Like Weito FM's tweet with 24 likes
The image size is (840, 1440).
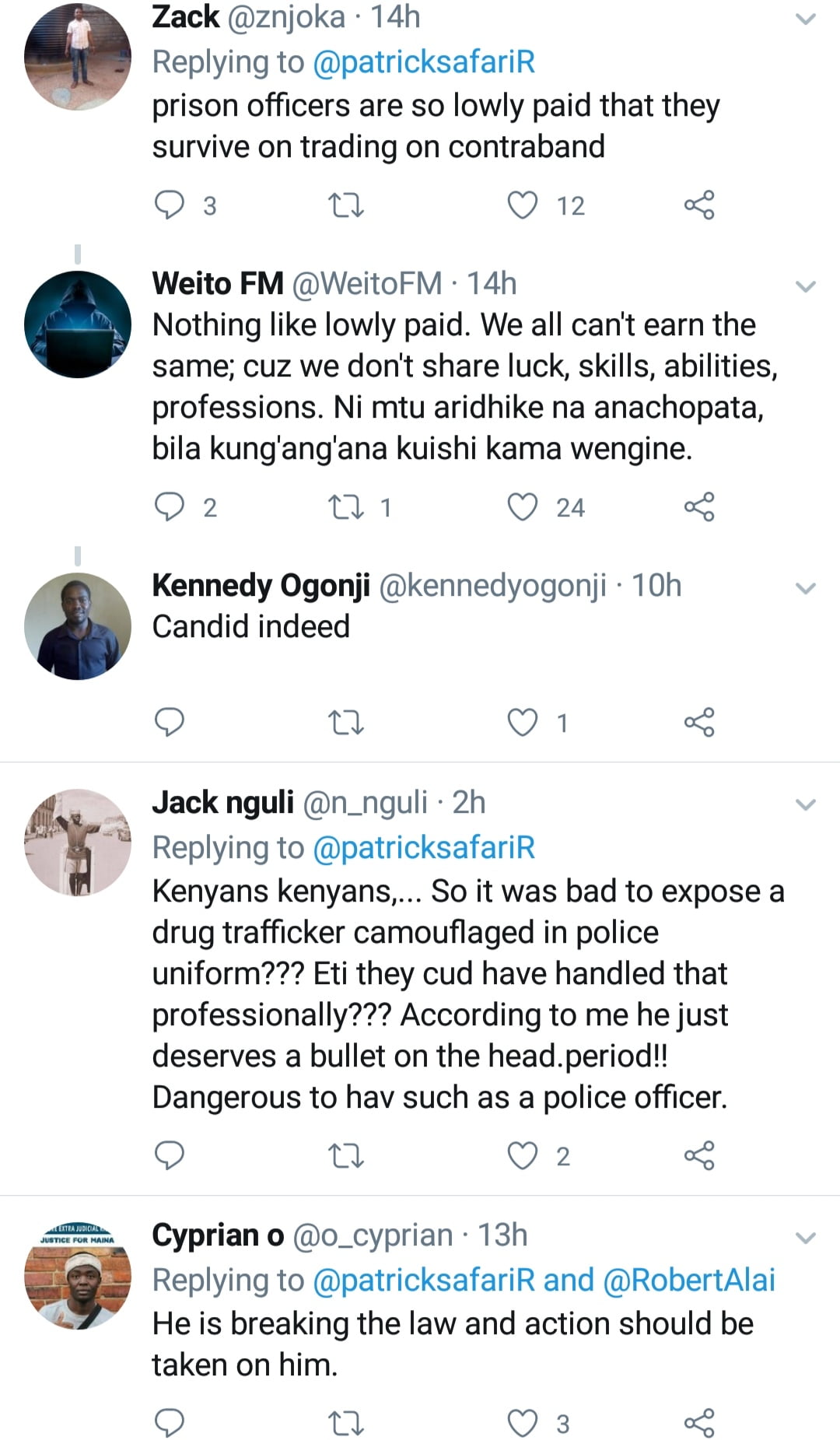point(523,506)
